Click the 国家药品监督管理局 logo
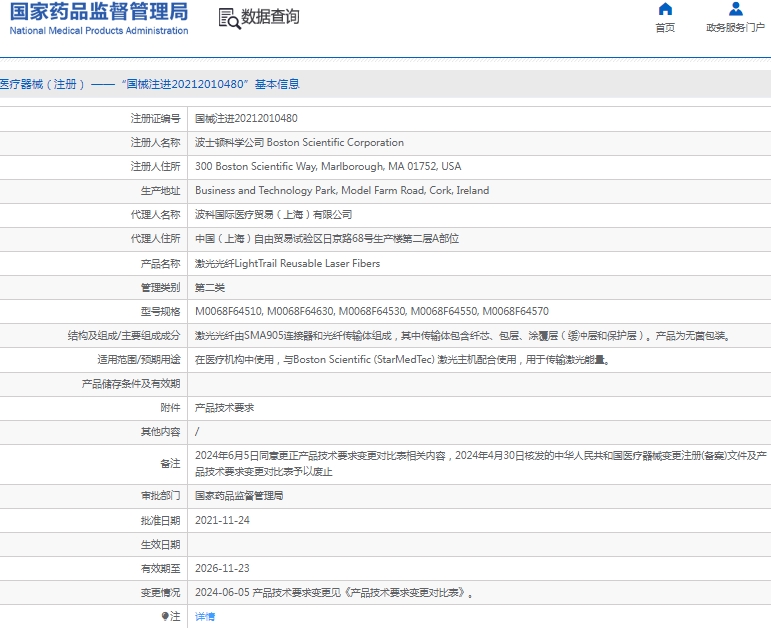This screenshot has height=628, width=771. coord(99,12)
